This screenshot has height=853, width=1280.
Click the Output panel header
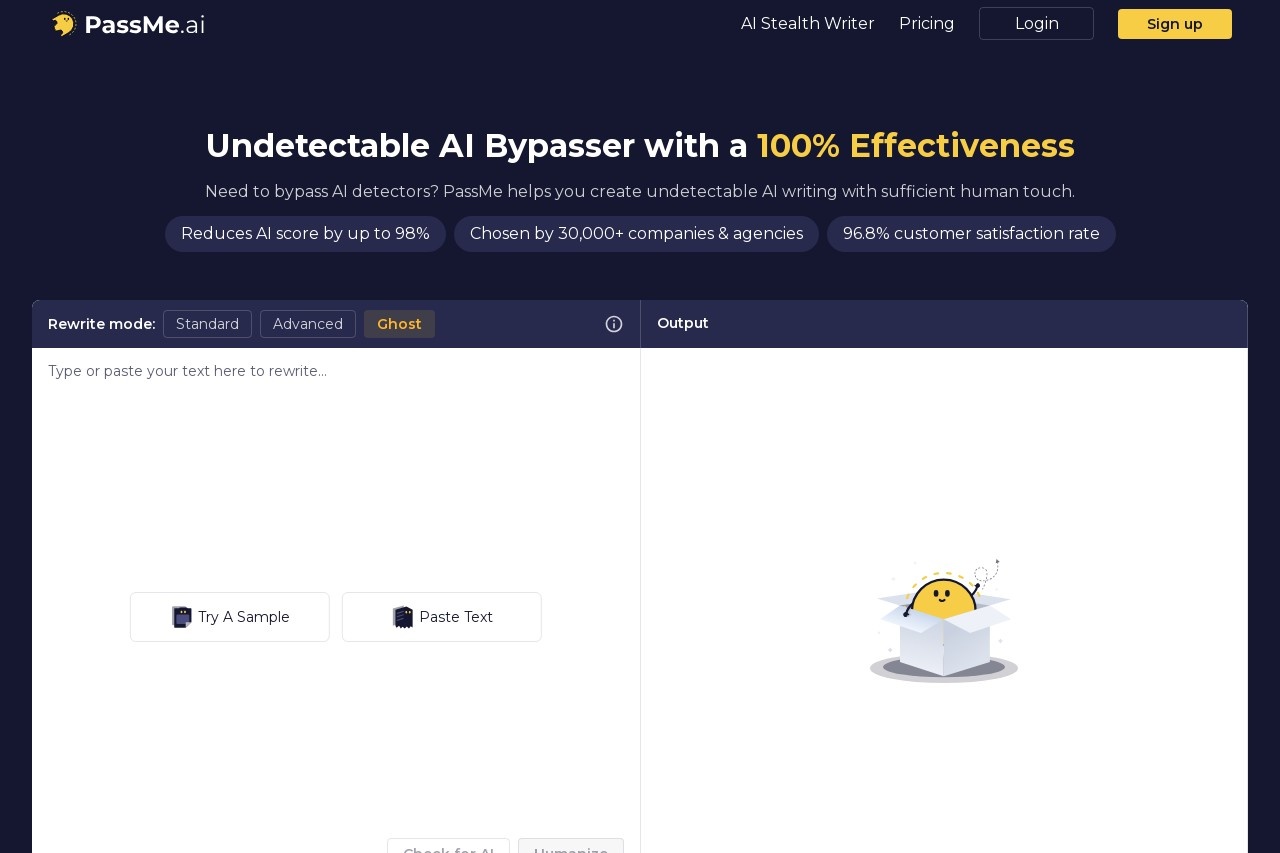(944, 324)
